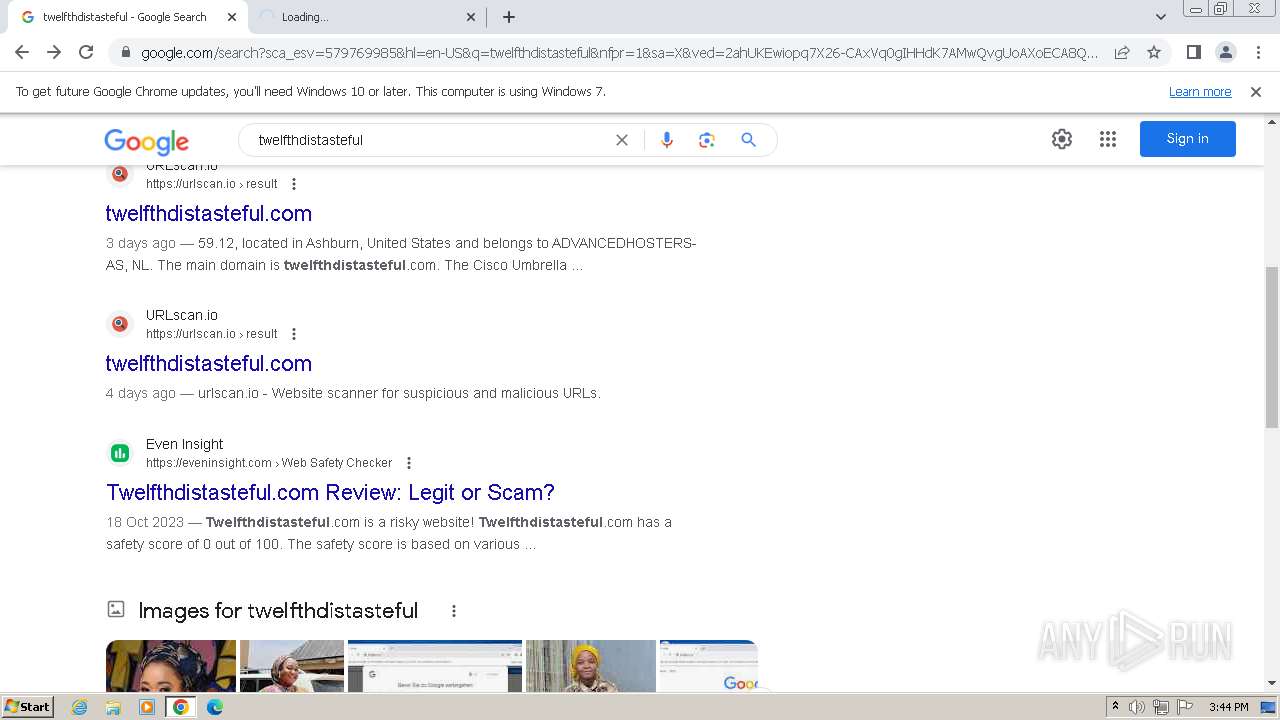Open Google apps grid
Screen dimensions: 1280x720
tap(1108, 139)
